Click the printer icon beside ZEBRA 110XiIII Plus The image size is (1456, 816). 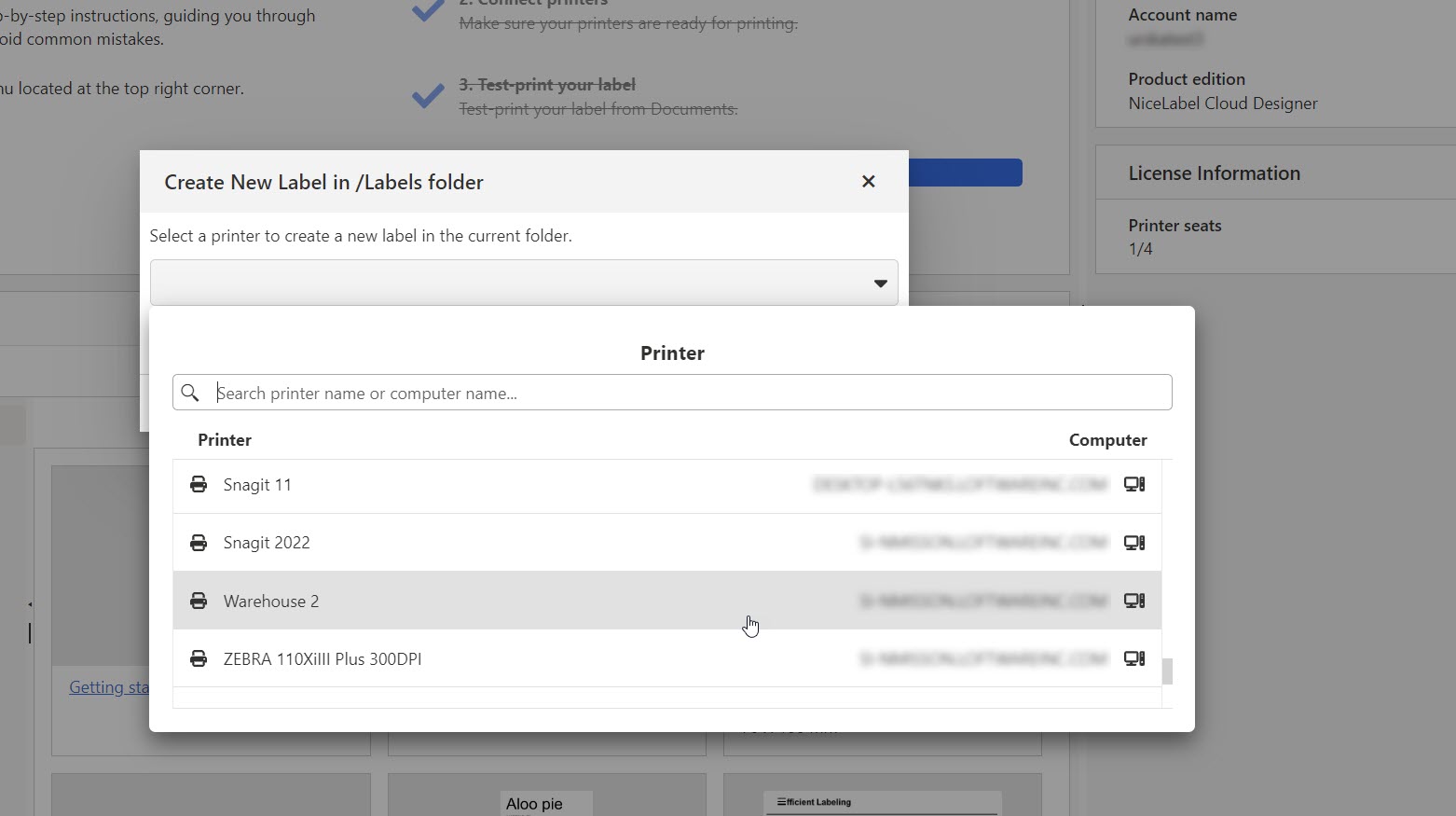[199, 658]
